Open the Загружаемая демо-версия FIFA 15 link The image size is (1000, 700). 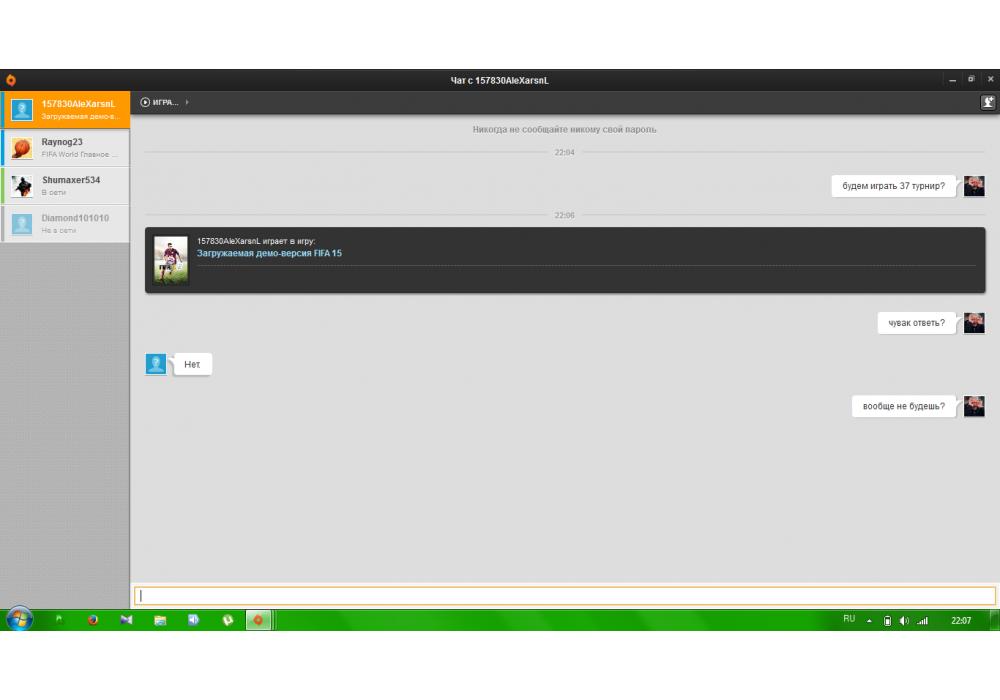(269, 253)
